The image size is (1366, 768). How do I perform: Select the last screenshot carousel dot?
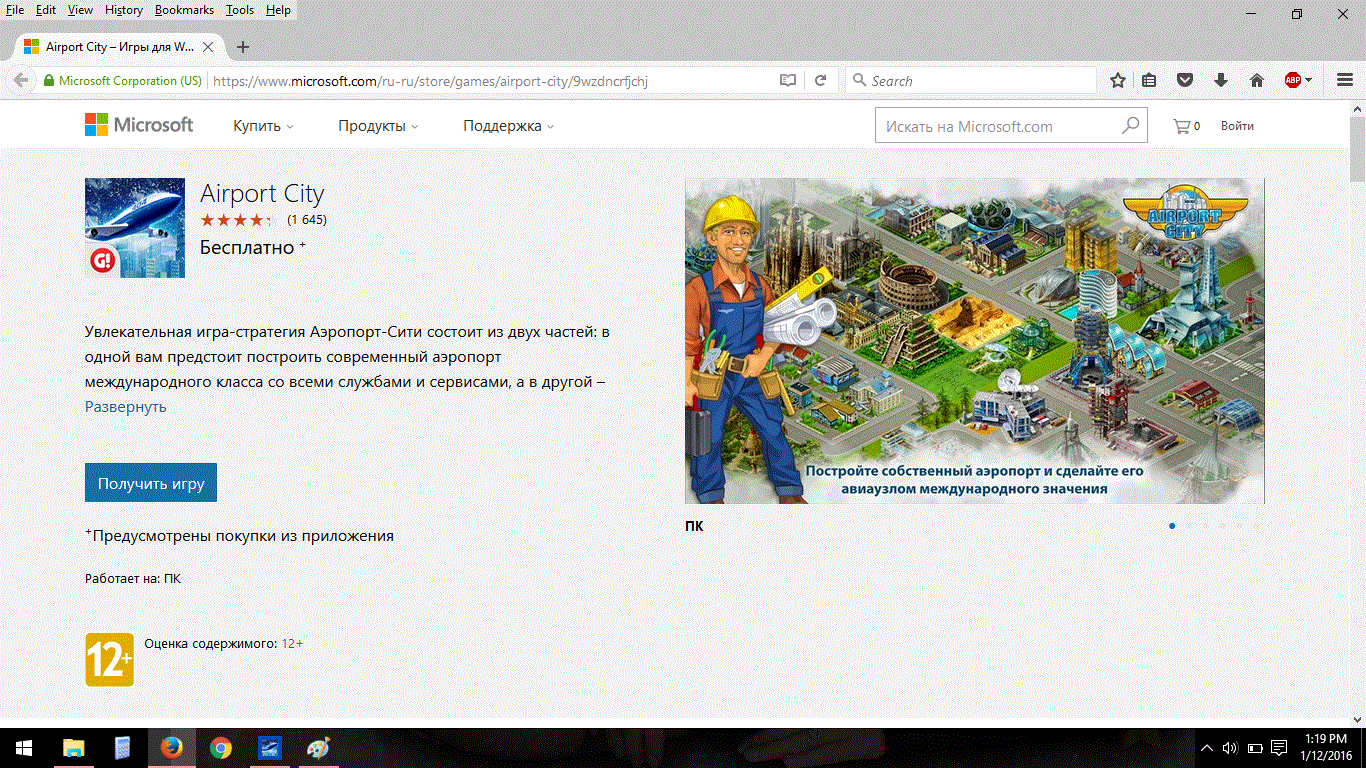tap(1257, 525)
